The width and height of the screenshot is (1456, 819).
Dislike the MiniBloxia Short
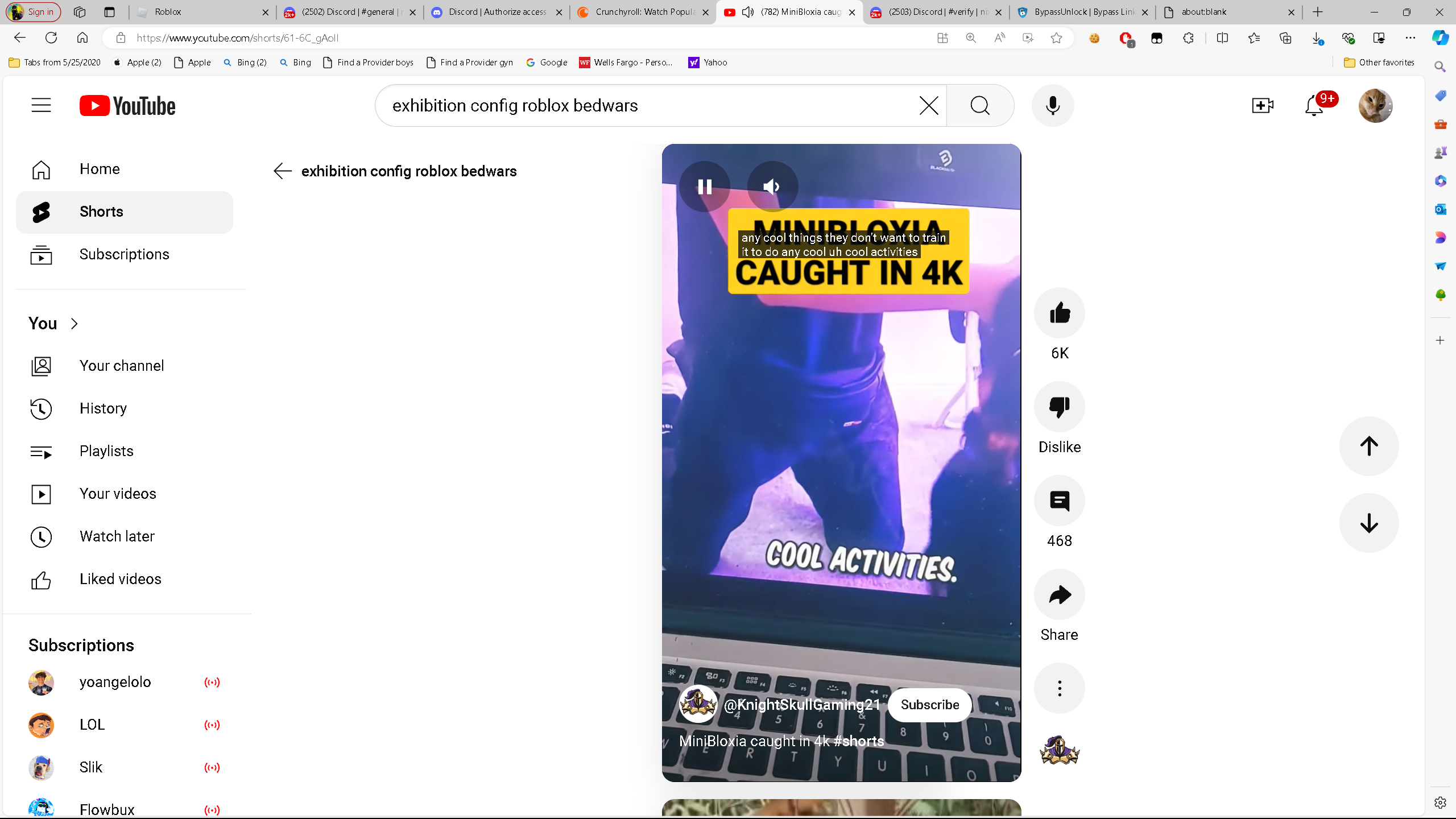pos(1059,407)
